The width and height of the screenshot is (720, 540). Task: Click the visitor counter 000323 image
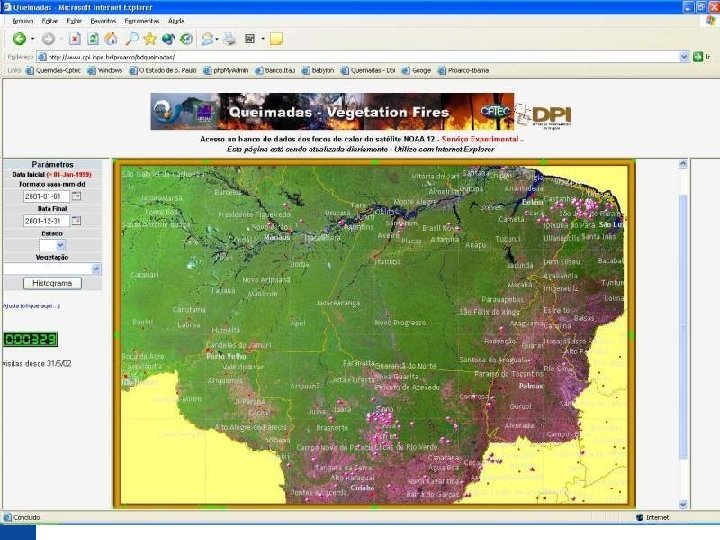[30, 339]
